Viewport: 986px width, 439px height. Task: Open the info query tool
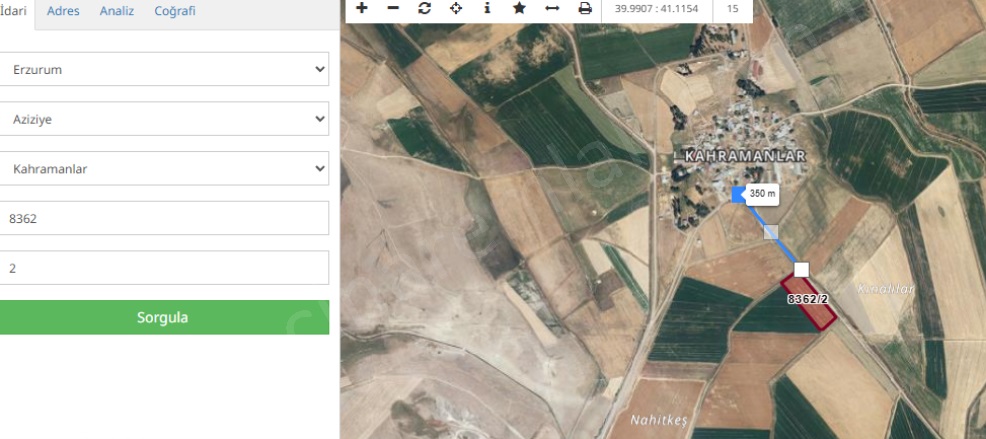click(487, 8)
